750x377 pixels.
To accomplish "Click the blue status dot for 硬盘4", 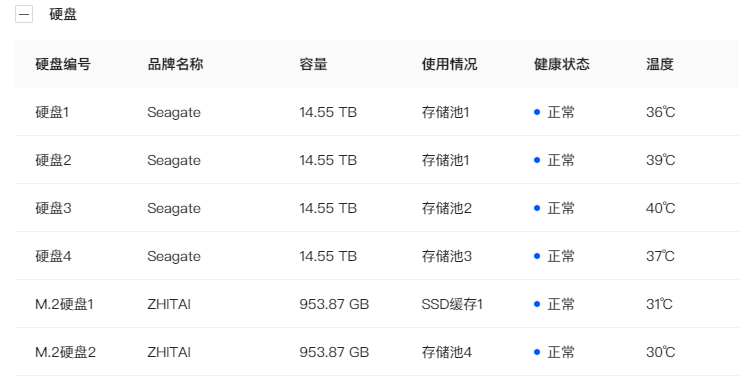I will tap(537, 256).
